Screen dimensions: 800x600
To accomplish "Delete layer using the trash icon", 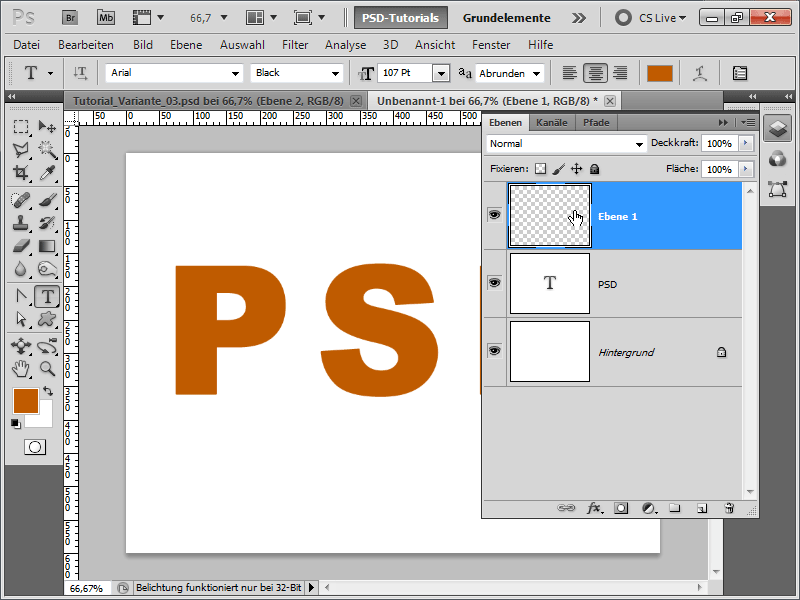I will tap(729, 508).
